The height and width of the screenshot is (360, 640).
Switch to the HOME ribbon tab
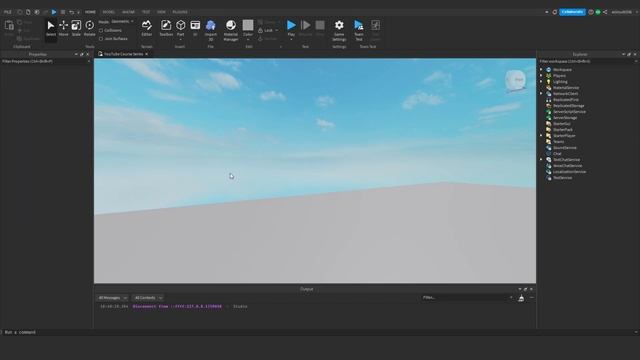coord(90,12)
